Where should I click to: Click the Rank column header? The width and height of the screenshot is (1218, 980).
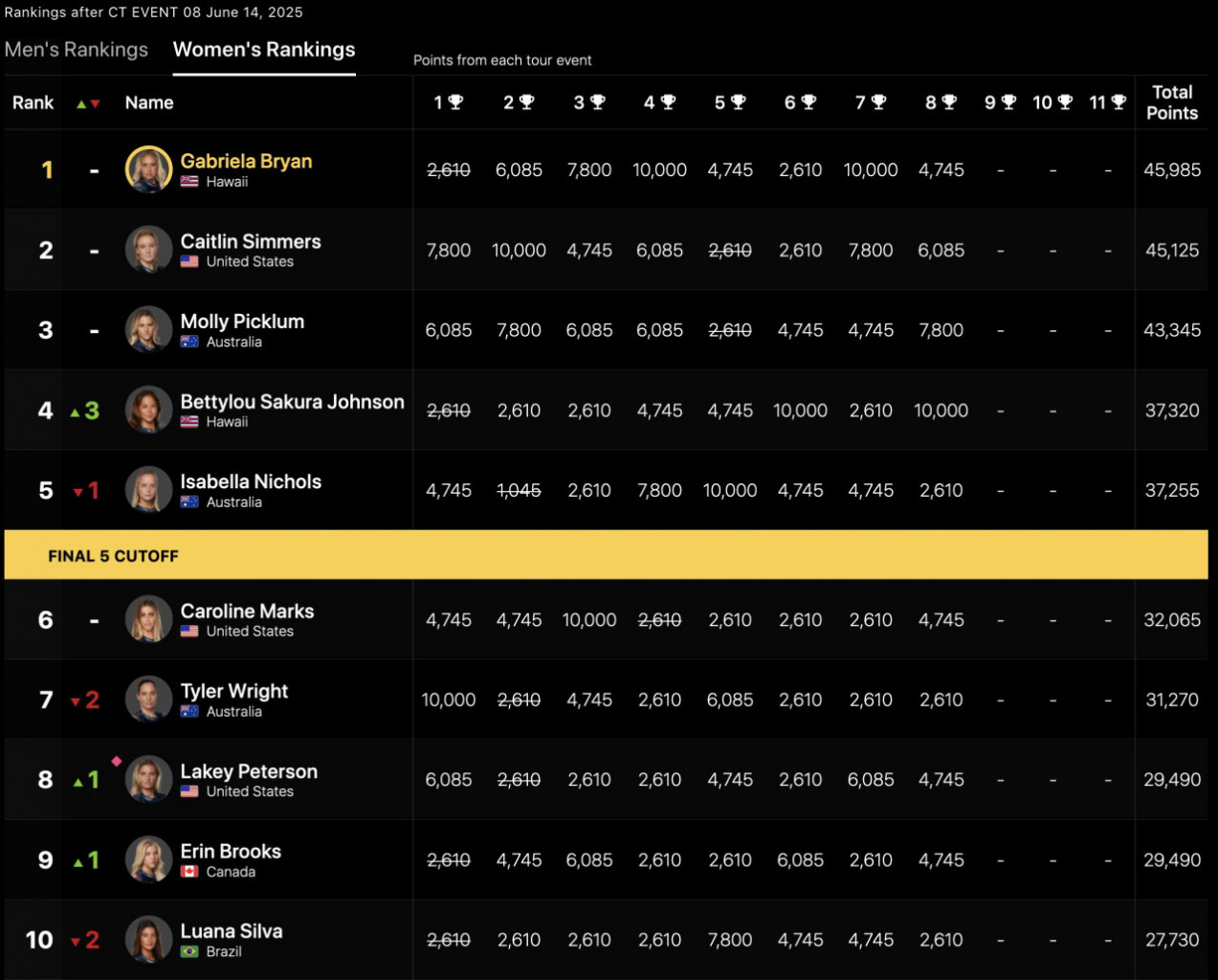tap(33, 102)
